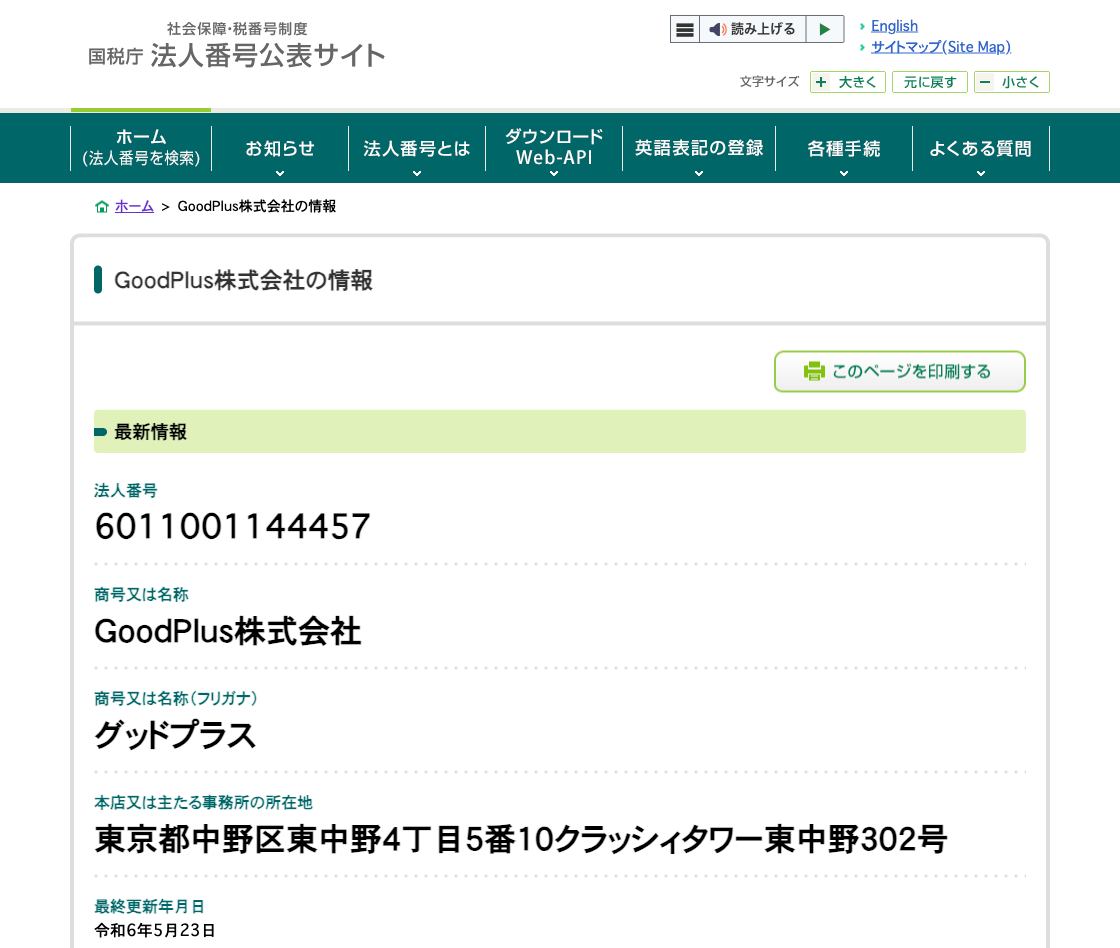Open the 法人番号とは navigation menu

tap(417, 148)
